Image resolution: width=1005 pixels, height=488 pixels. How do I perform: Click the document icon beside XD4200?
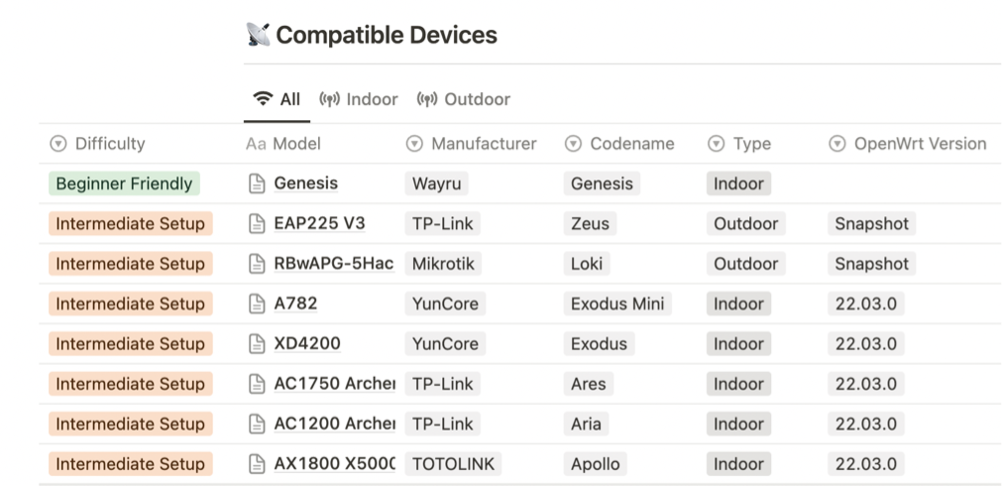pos(256,344)
